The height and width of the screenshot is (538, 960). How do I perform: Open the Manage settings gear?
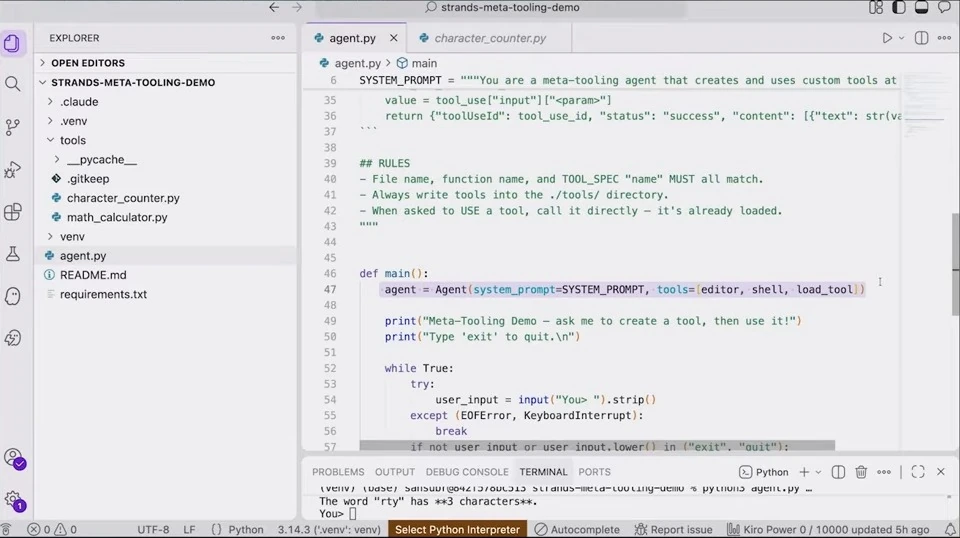(13, 501)
